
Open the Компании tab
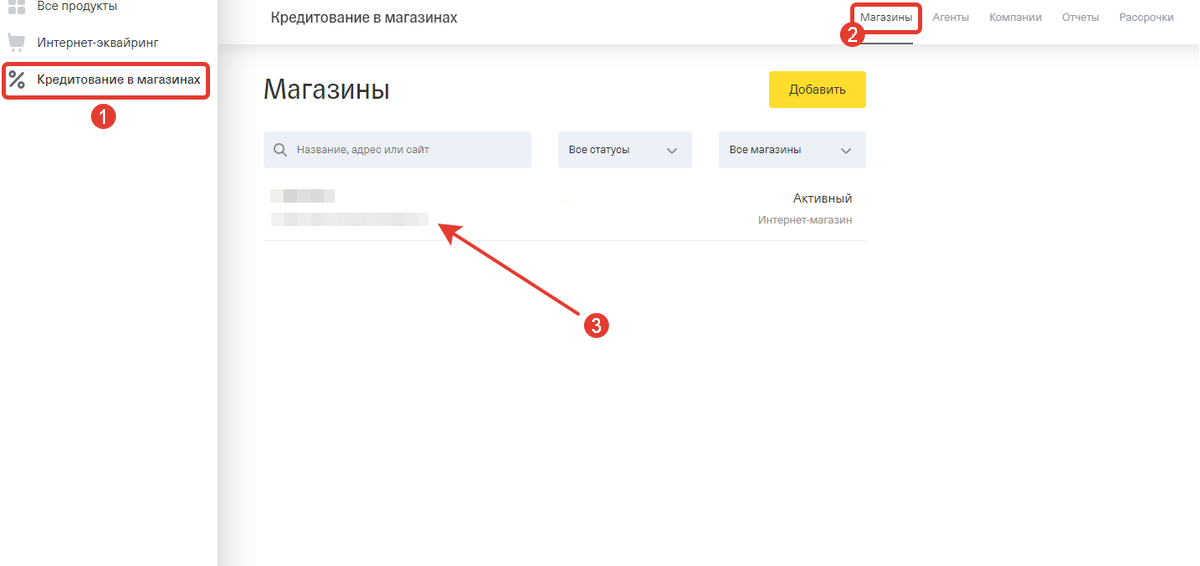tap(1015, 17)
